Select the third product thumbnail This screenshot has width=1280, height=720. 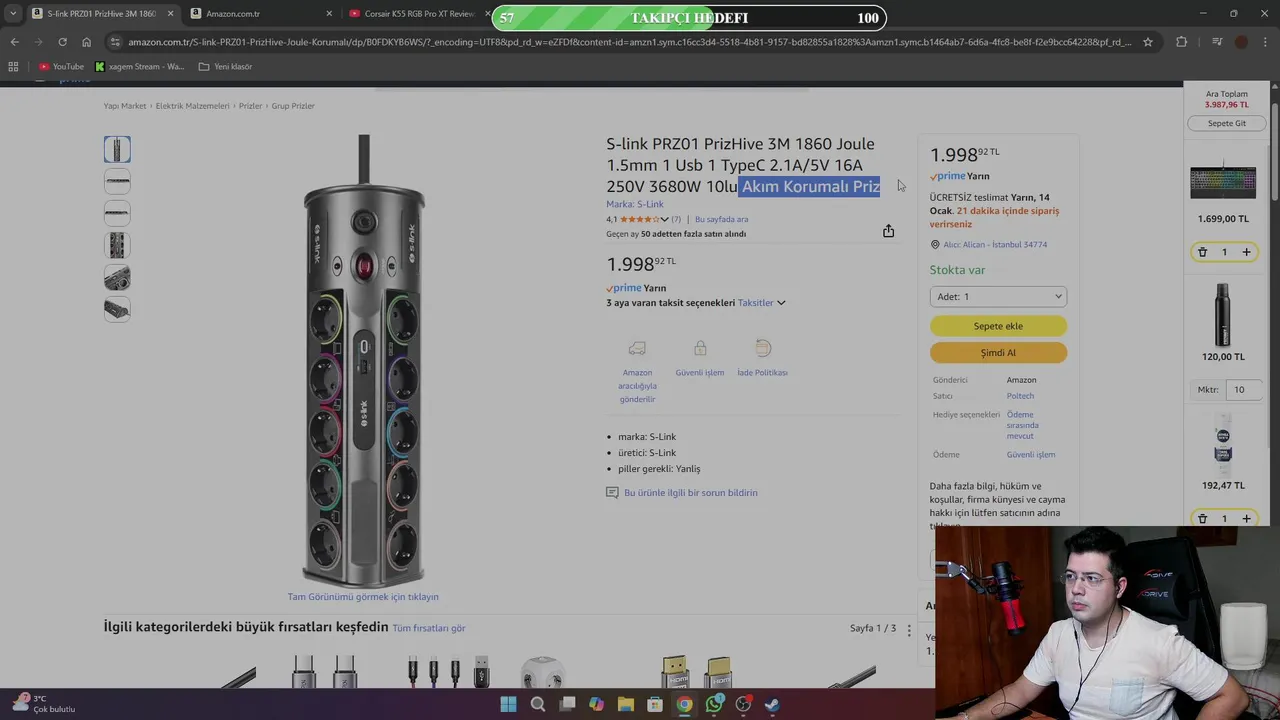(117, 213)
